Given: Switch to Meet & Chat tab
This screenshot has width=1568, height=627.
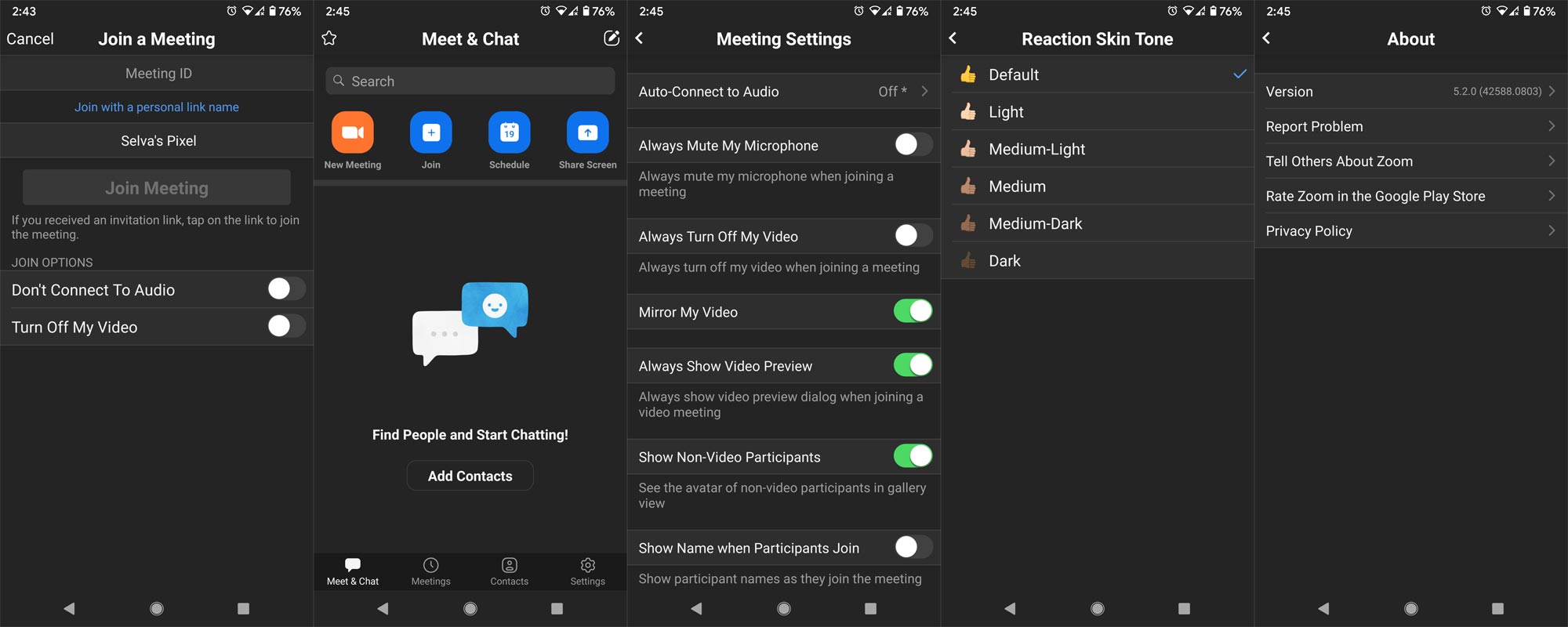Looking at the screenshot, I should coord(353,571).
